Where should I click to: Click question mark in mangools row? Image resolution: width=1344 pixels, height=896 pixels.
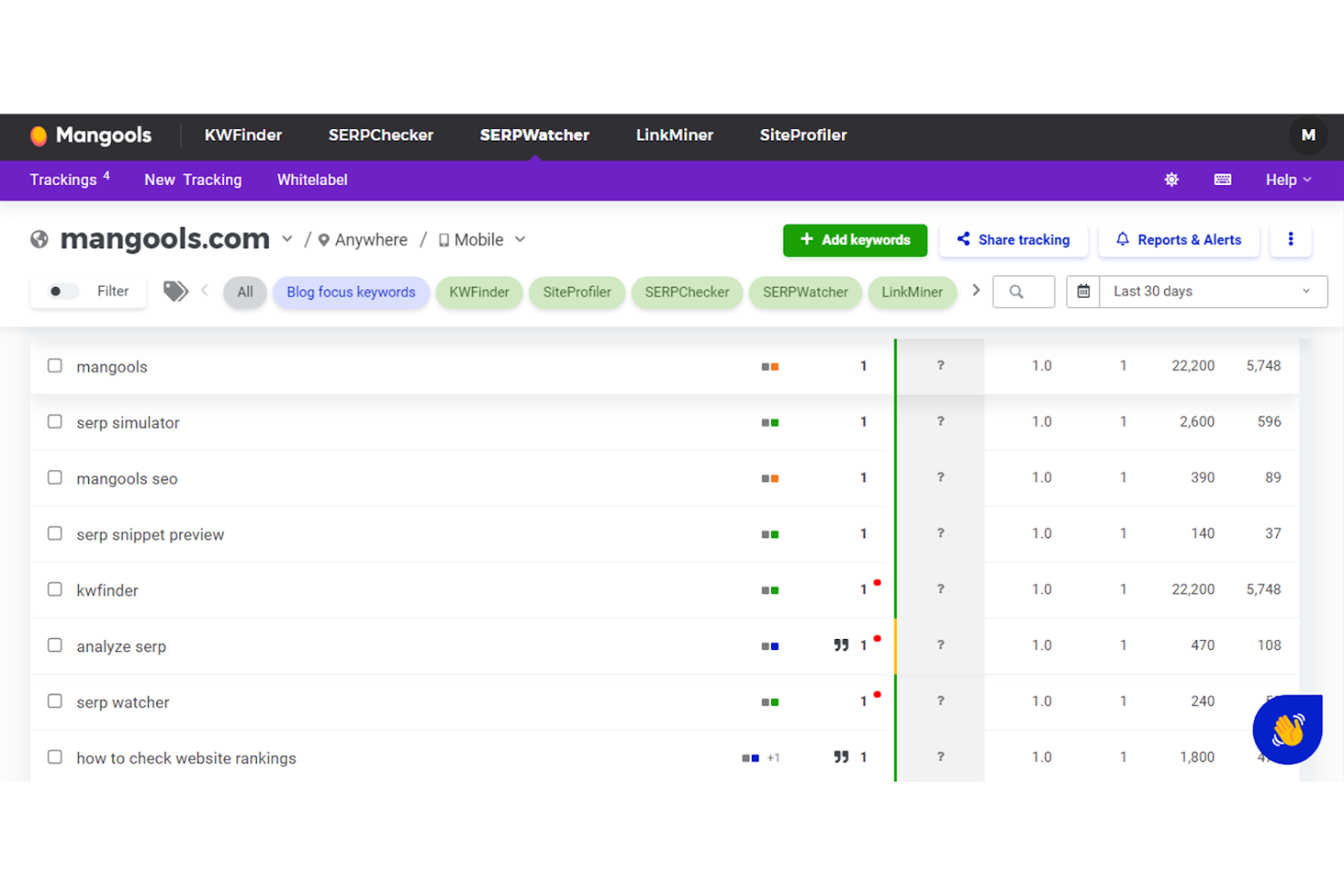(941, 366)
